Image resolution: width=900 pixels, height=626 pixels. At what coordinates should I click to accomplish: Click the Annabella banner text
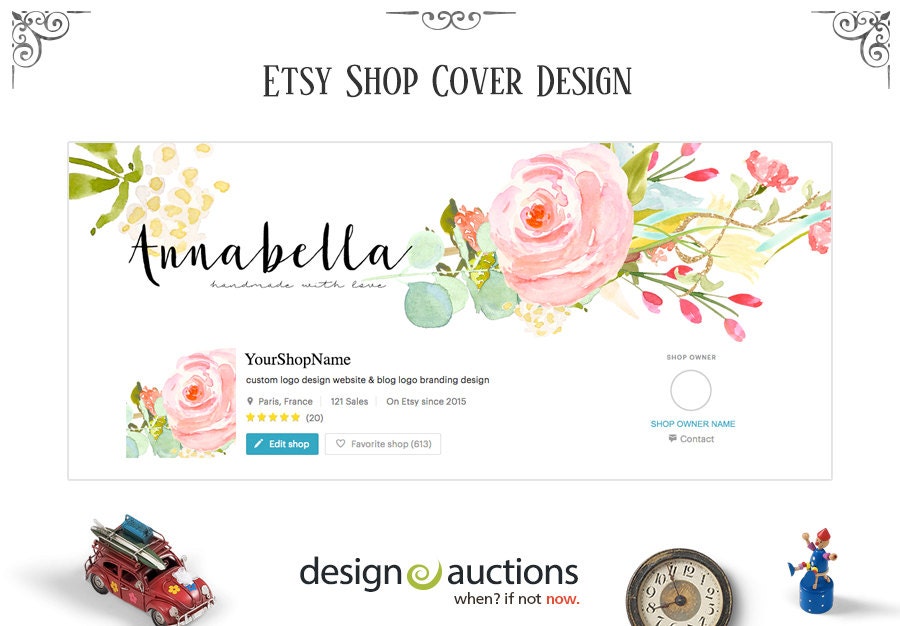(x=270, y=252)
